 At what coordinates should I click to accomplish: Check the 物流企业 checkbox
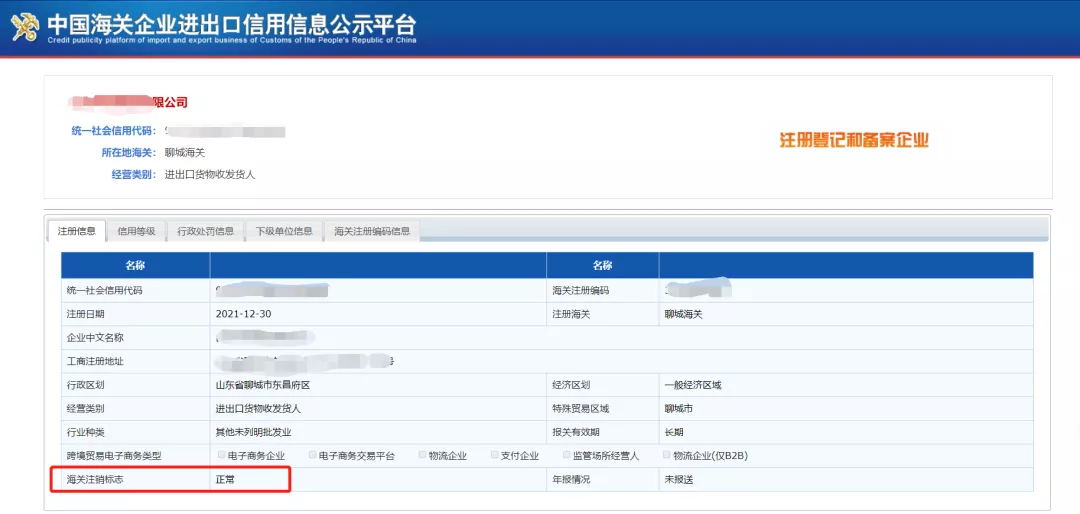click(422, 455)
